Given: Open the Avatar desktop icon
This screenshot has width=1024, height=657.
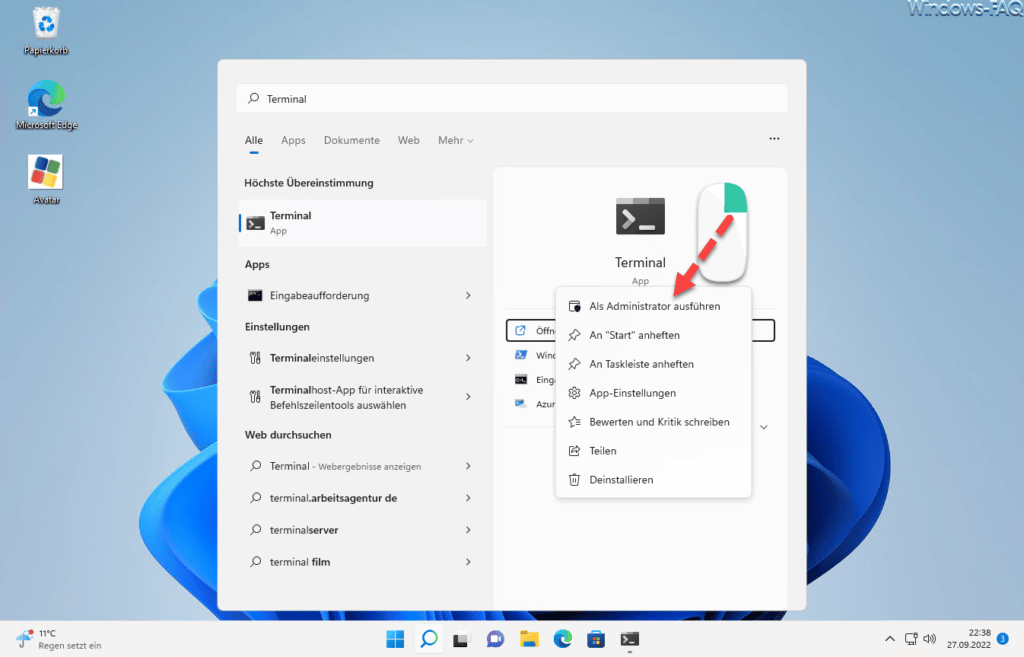Looking at the screenshot, I should point(46,180).
